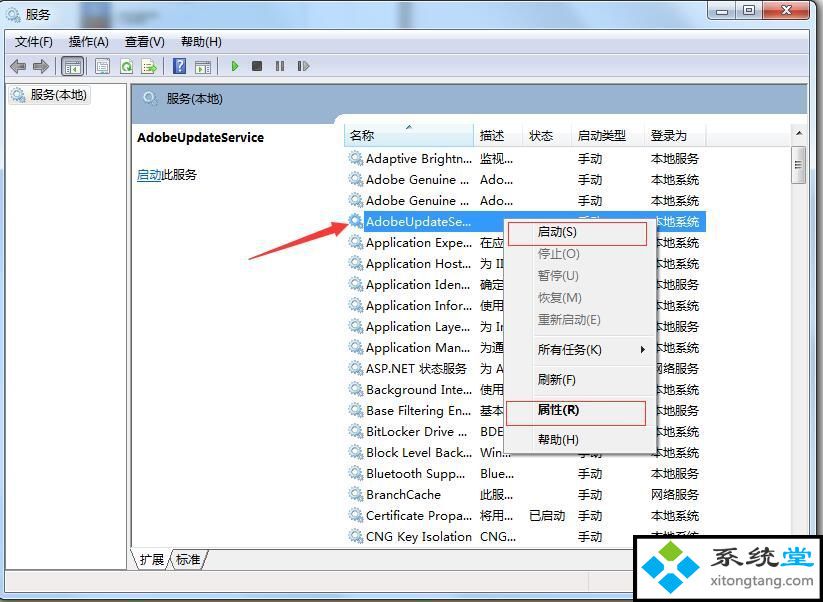Select the Application Host service name

pos(418,263)
